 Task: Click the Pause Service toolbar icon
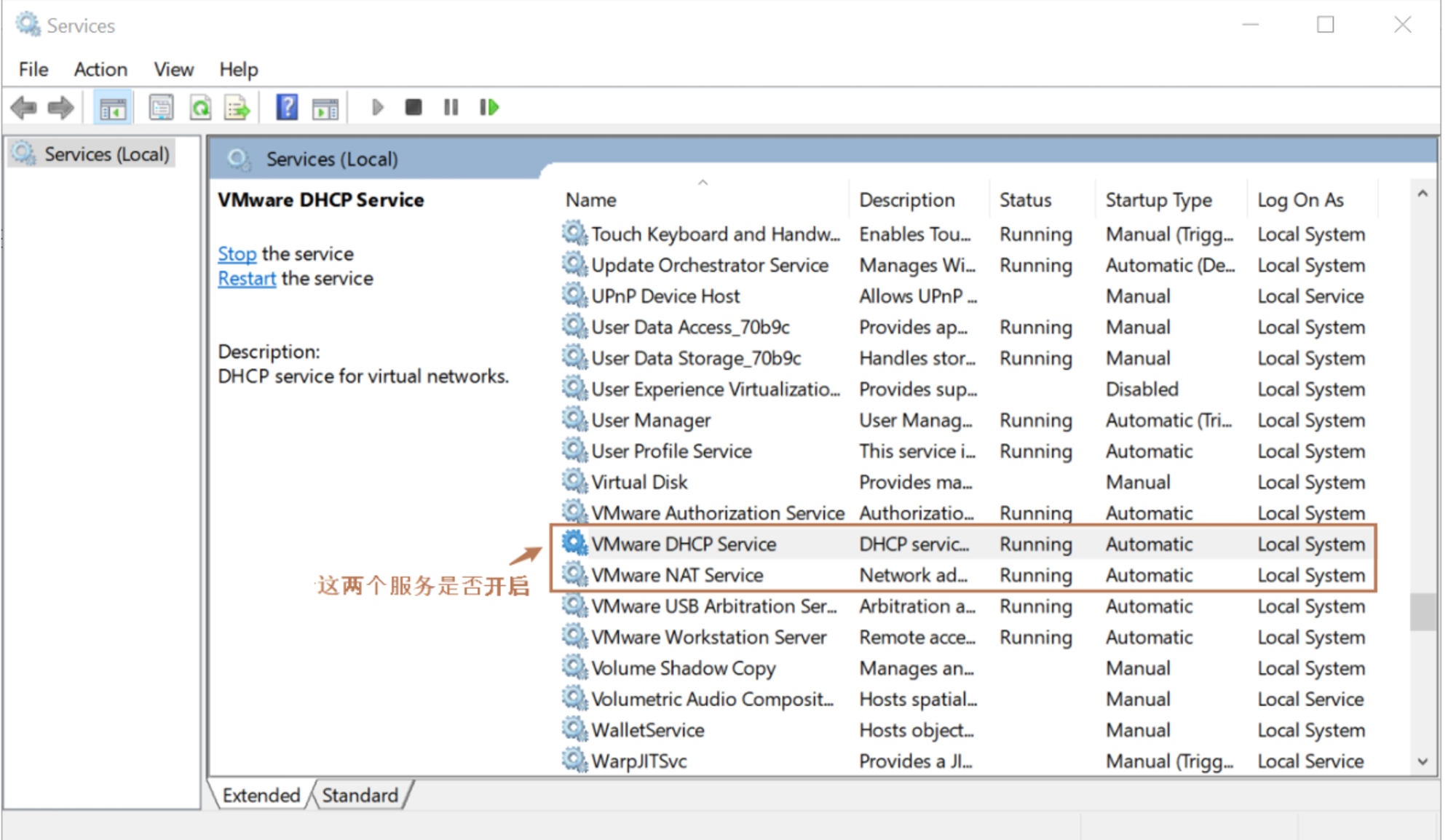click(x=451, y=108)
